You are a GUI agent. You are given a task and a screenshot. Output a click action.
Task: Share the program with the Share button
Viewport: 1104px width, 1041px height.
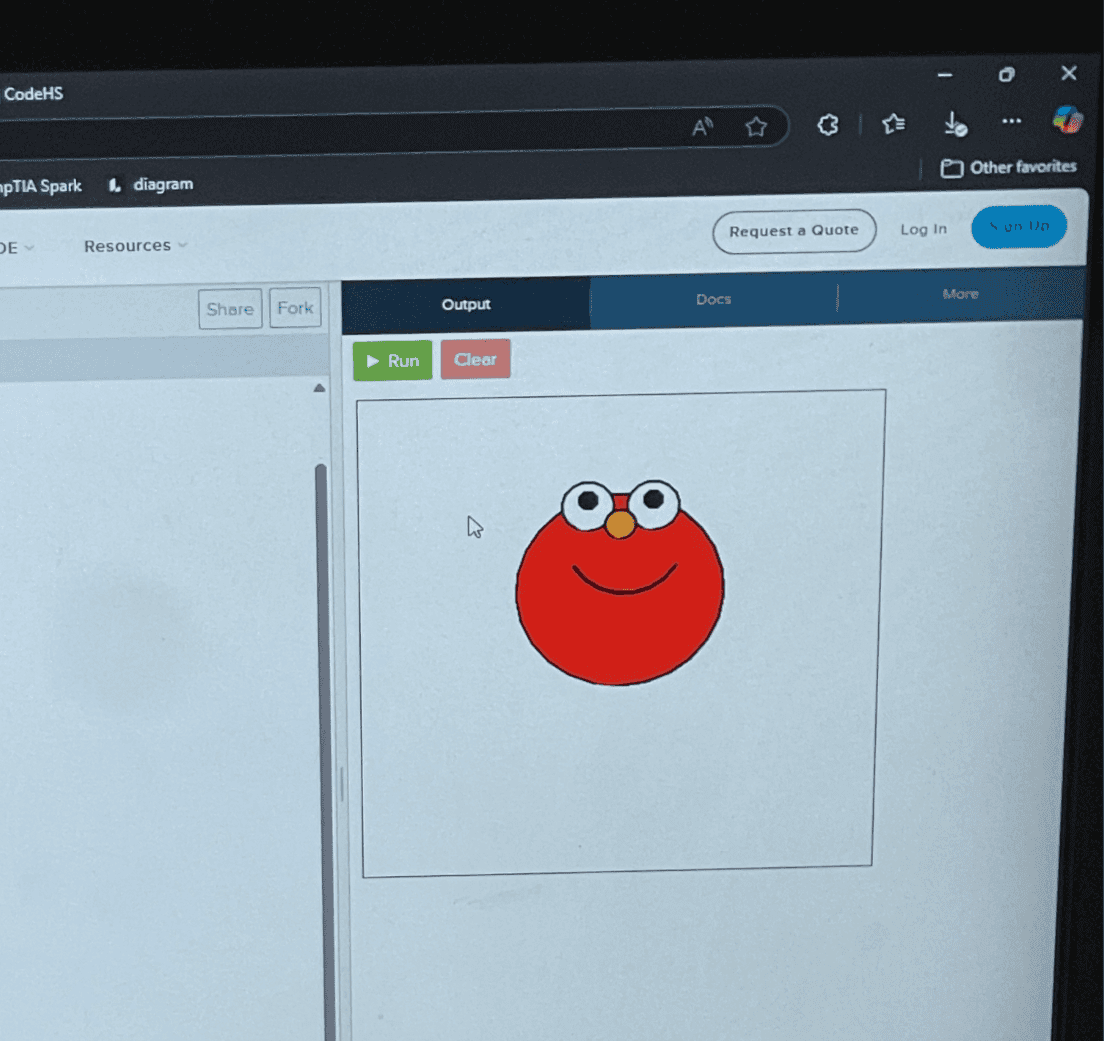pyautogui.click(x=230, y=309)
